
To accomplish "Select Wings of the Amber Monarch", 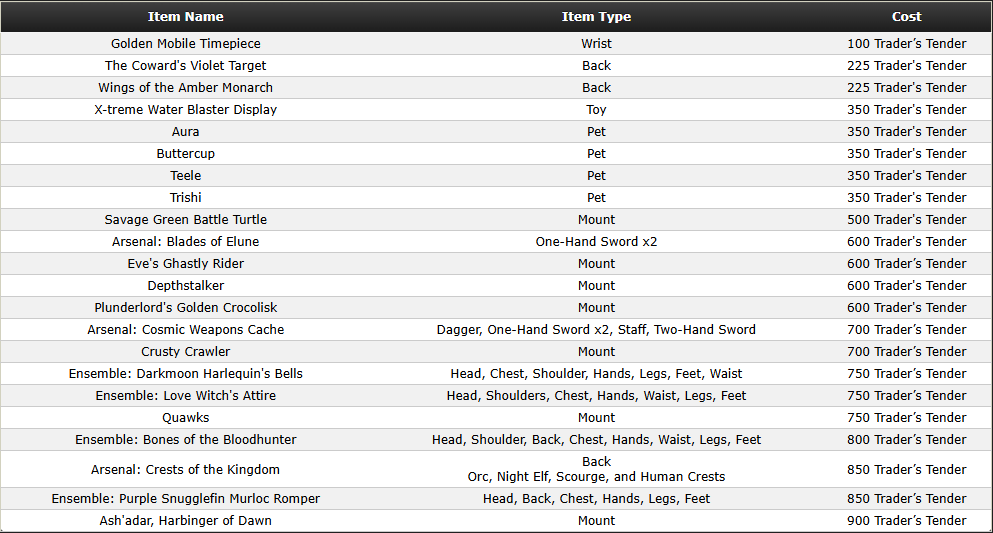I will coord(186,88).
